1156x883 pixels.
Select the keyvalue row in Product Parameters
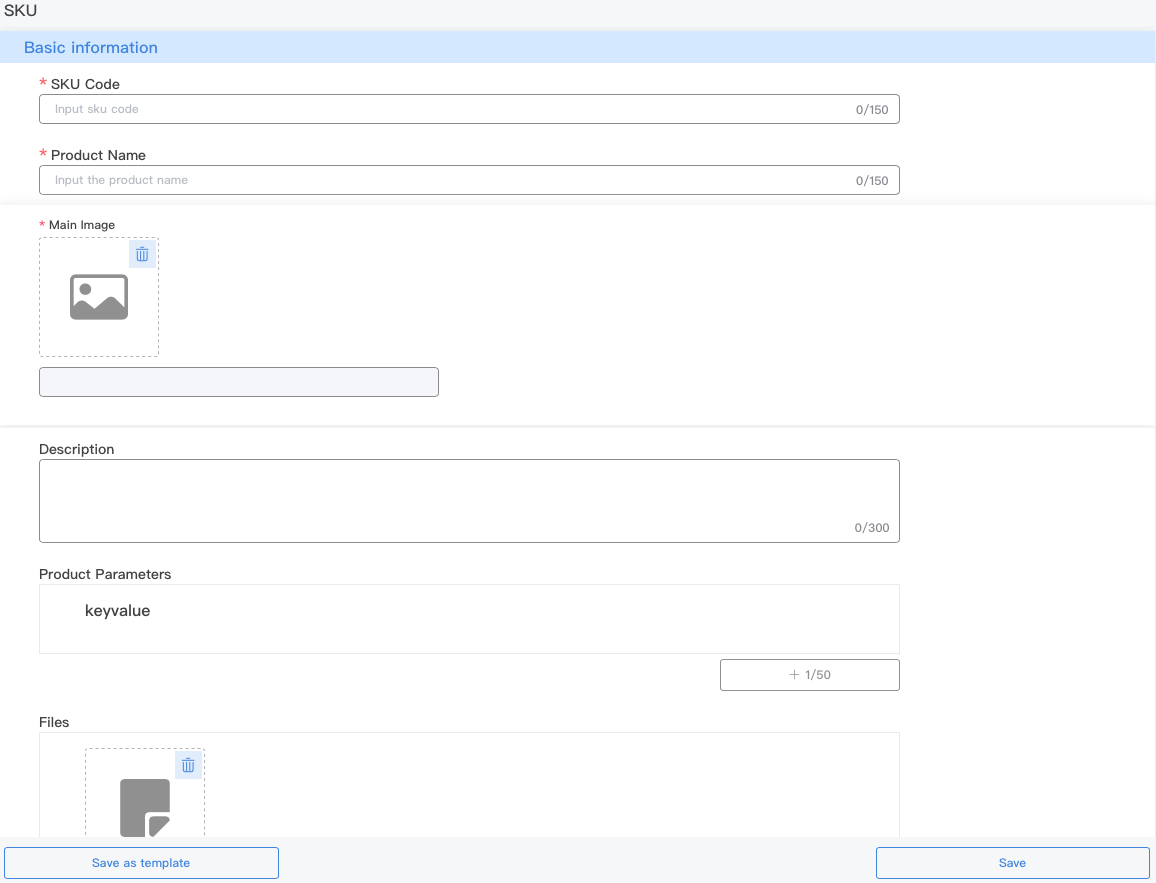point(469,618)
